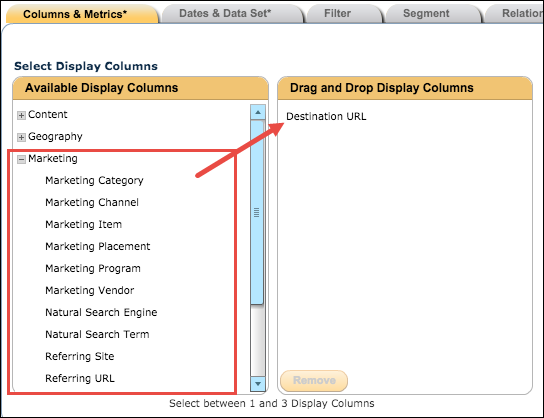Collapse the Marketing category
544x418 pixels.
click(21, 159)
